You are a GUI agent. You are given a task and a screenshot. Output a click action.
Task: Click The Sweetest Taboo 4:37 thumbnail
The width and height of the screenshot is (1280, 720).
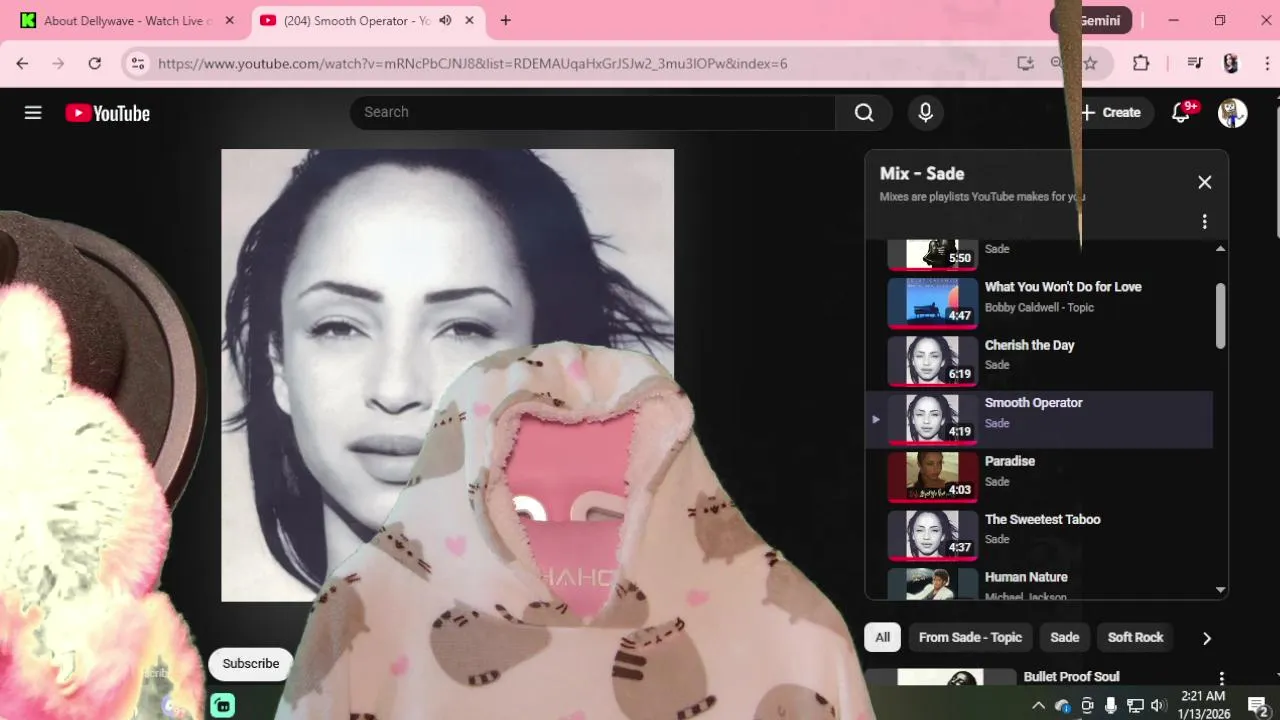(933, 535)
